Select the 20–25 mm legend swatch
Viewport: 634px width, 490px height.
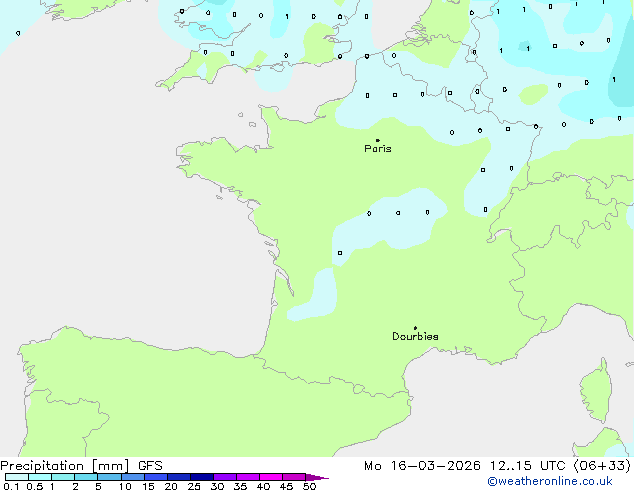179,477
